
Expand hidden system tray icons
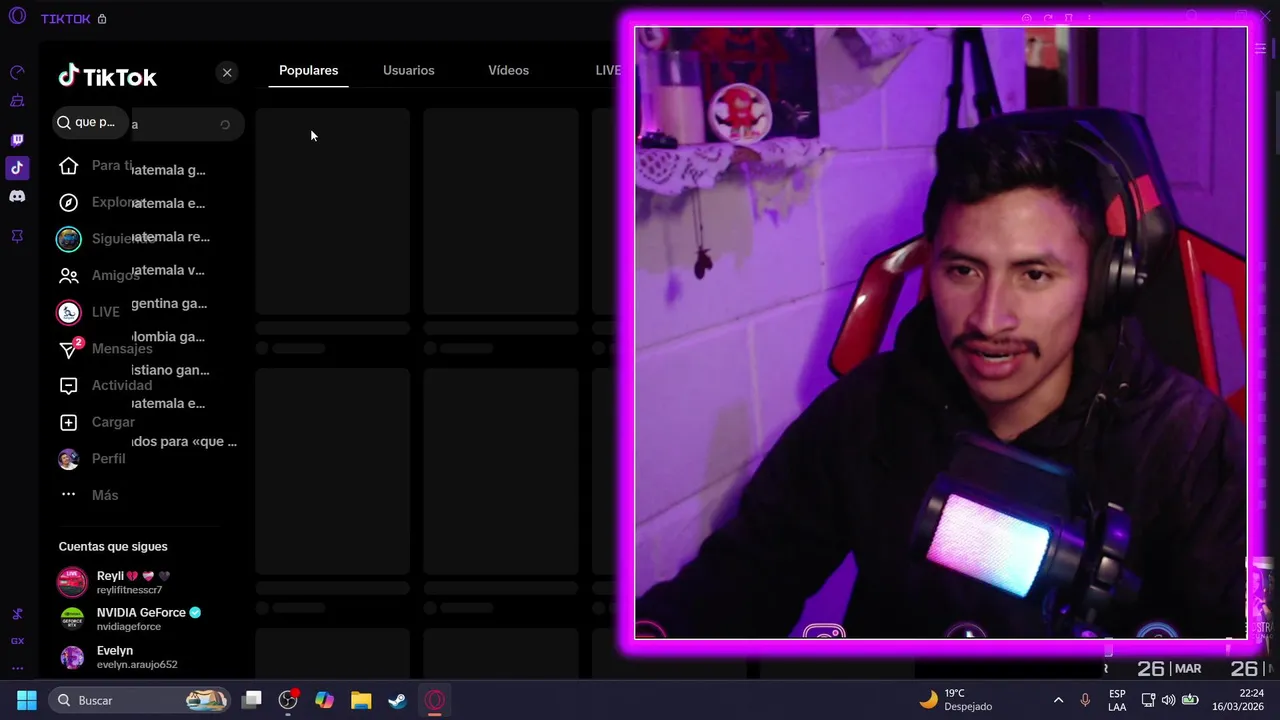coord(1058,700)
